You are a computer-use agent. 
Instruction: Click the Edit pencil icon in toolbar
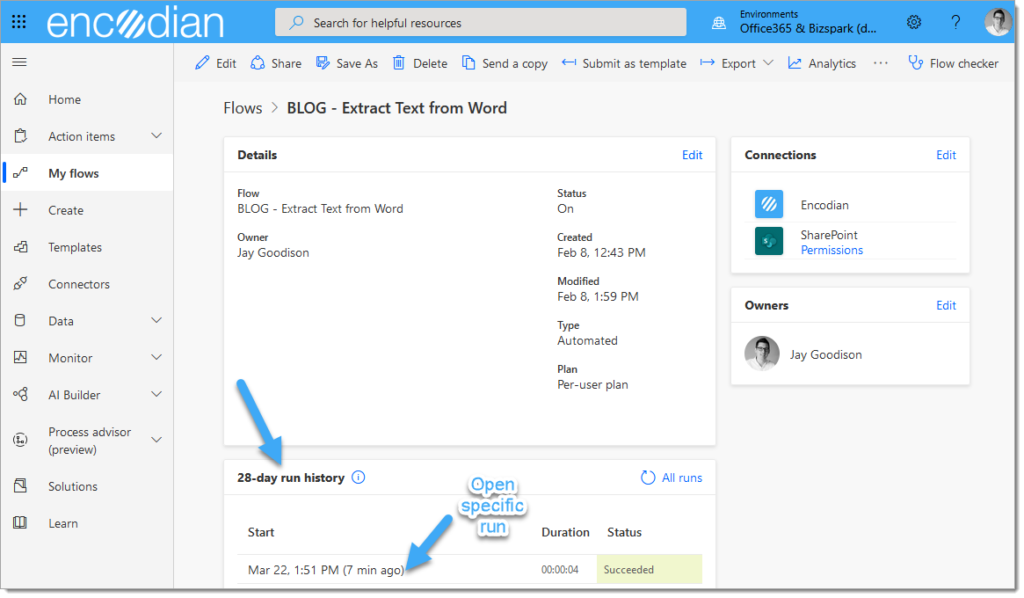pyautogui.click(x=202, y=63)
